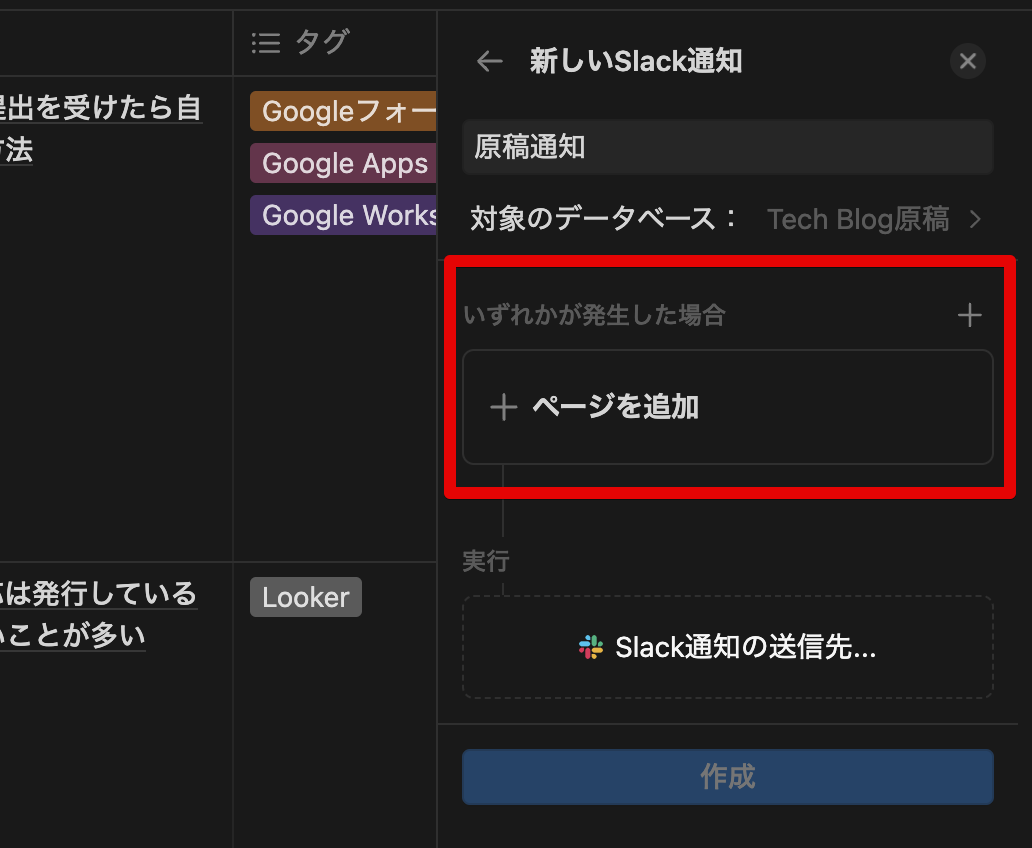Screen dimensions: 1032x848
Task: Close the 新しいSlack通知 panel with the X icon
Action: pos(967,61)
